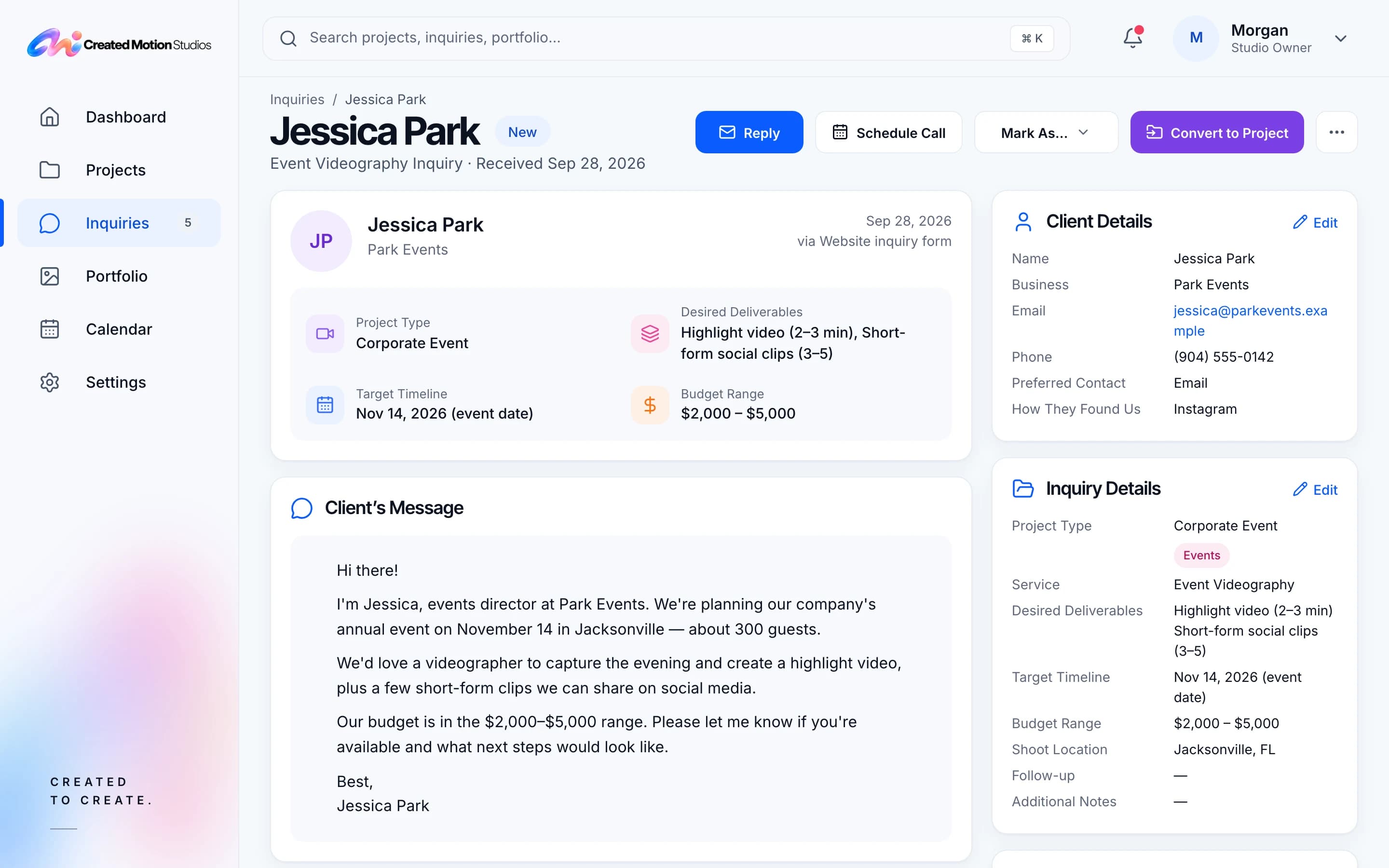Click the Reply button
This screenshot has width=1389, height=868.
click(x=749, y=133)
